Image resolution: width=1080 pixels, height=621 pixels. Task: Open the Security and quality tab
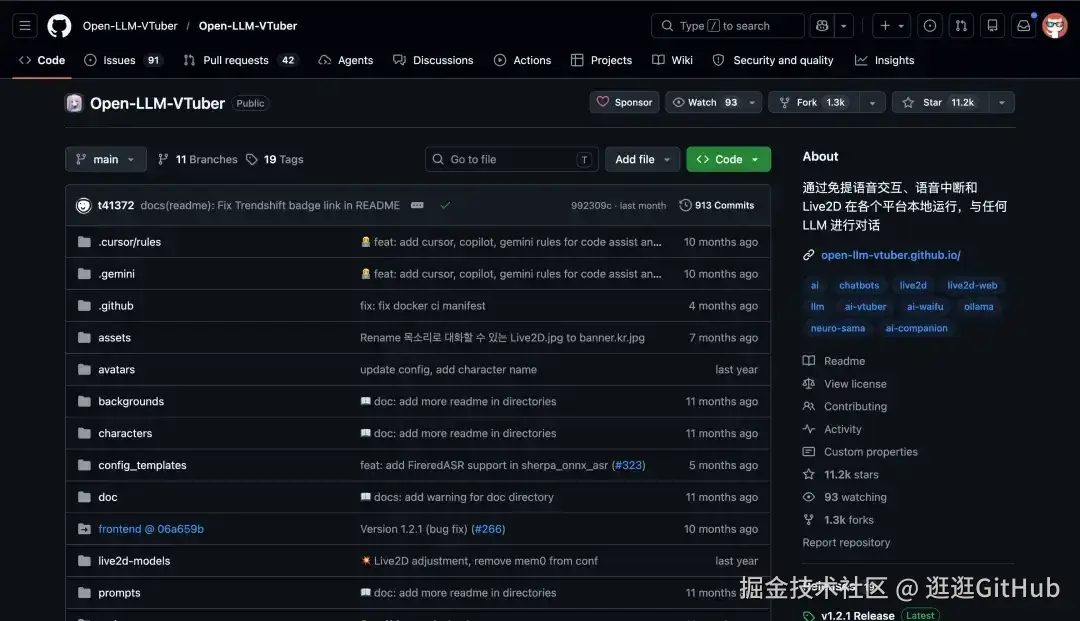[x=773, y=61]
